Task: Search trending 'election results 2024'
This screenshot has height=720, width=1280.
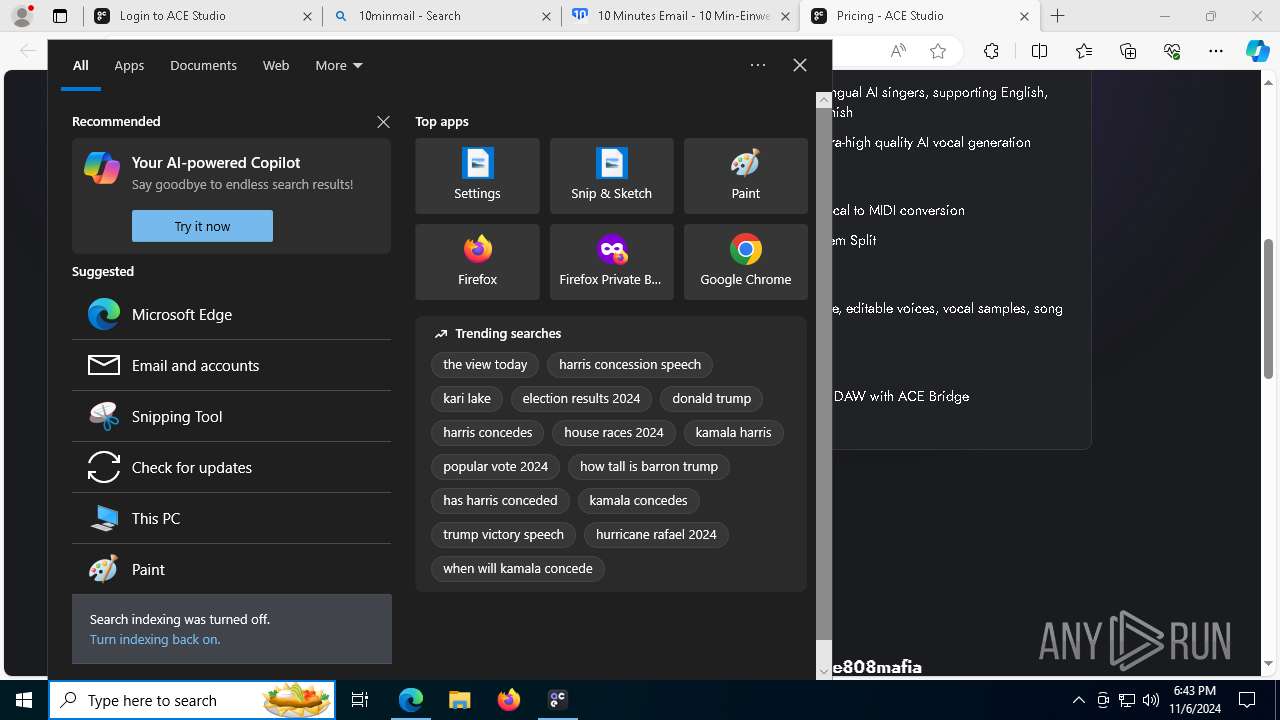Action: 581,399
